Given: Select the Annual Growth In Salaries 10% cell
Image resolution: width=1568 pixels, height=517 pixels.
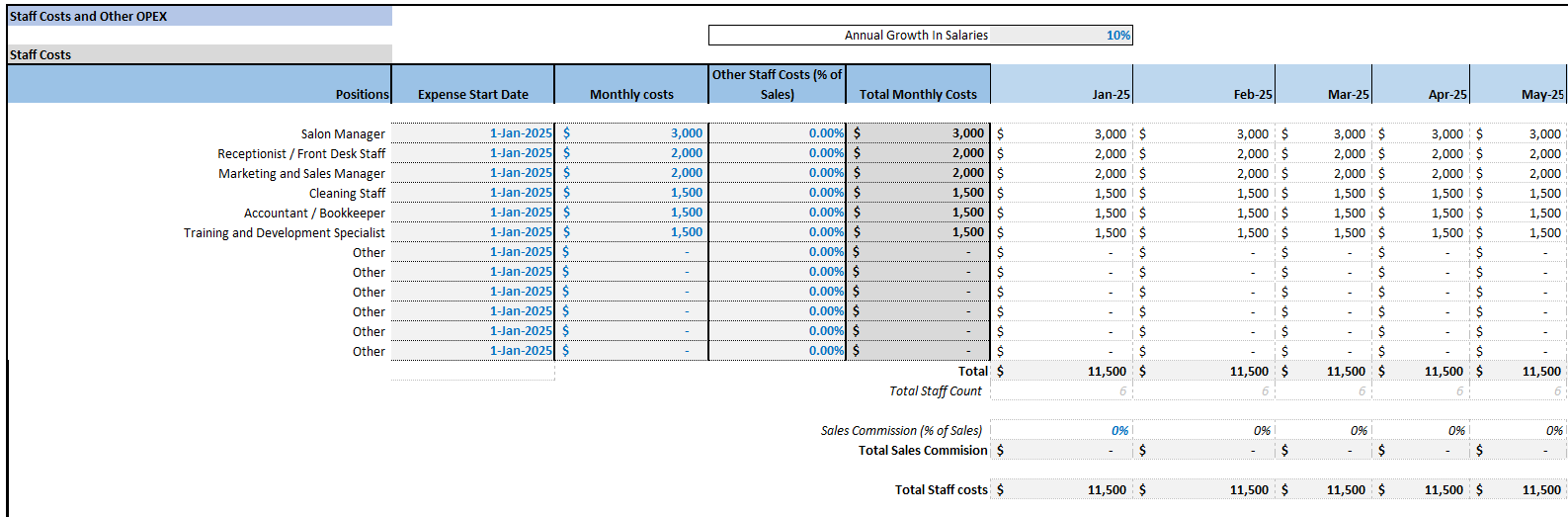Looking at the screenshot, I should [1061, 36].
